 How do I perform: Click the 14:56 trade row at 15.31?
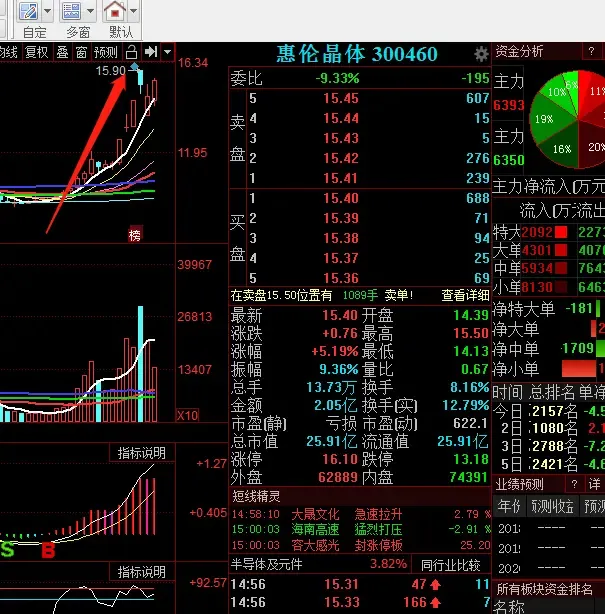(359, 584)
